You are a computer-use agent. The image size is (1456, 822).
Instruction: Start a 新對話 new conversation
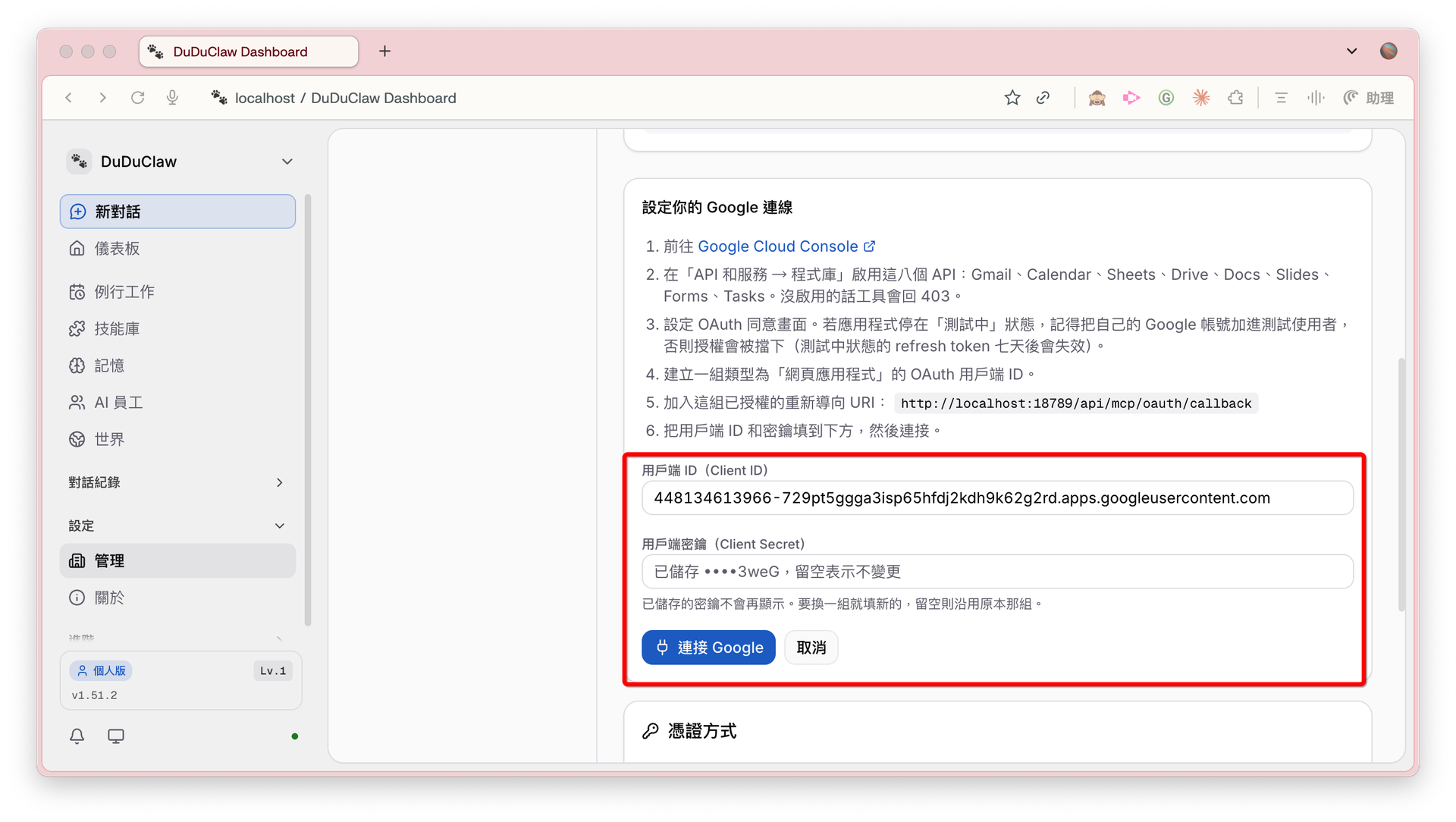click(177, 212)
